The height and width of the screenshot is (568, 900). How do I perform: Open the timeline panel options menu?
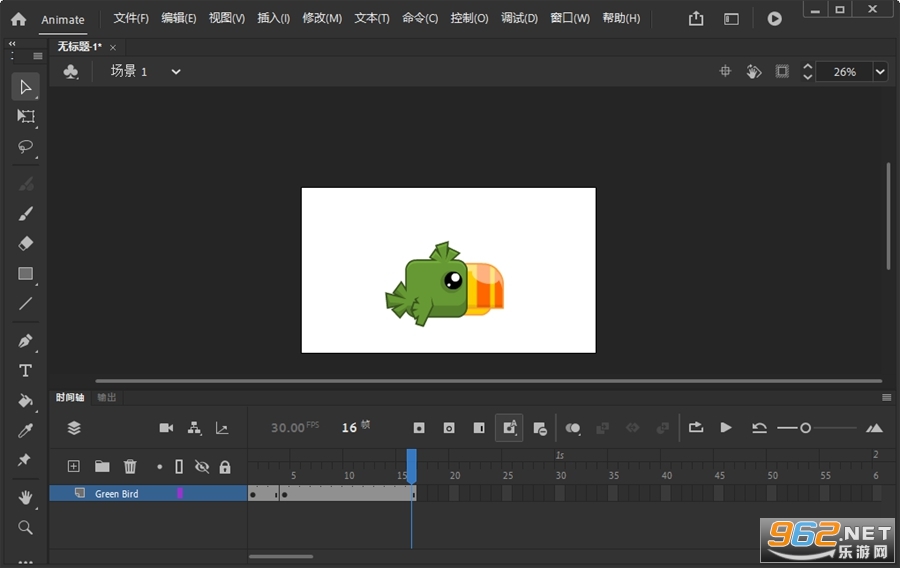click(886, 397)
